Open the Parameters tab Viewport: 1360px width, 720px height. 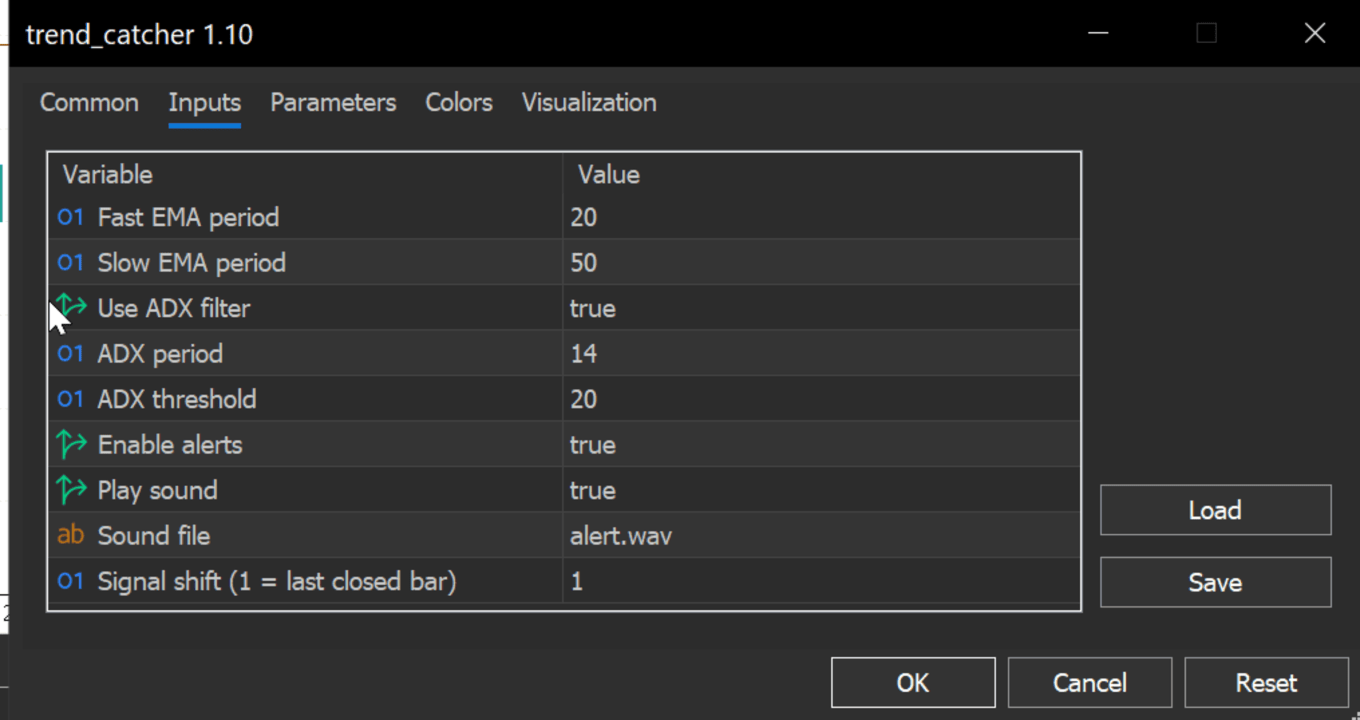click(333, 103)
